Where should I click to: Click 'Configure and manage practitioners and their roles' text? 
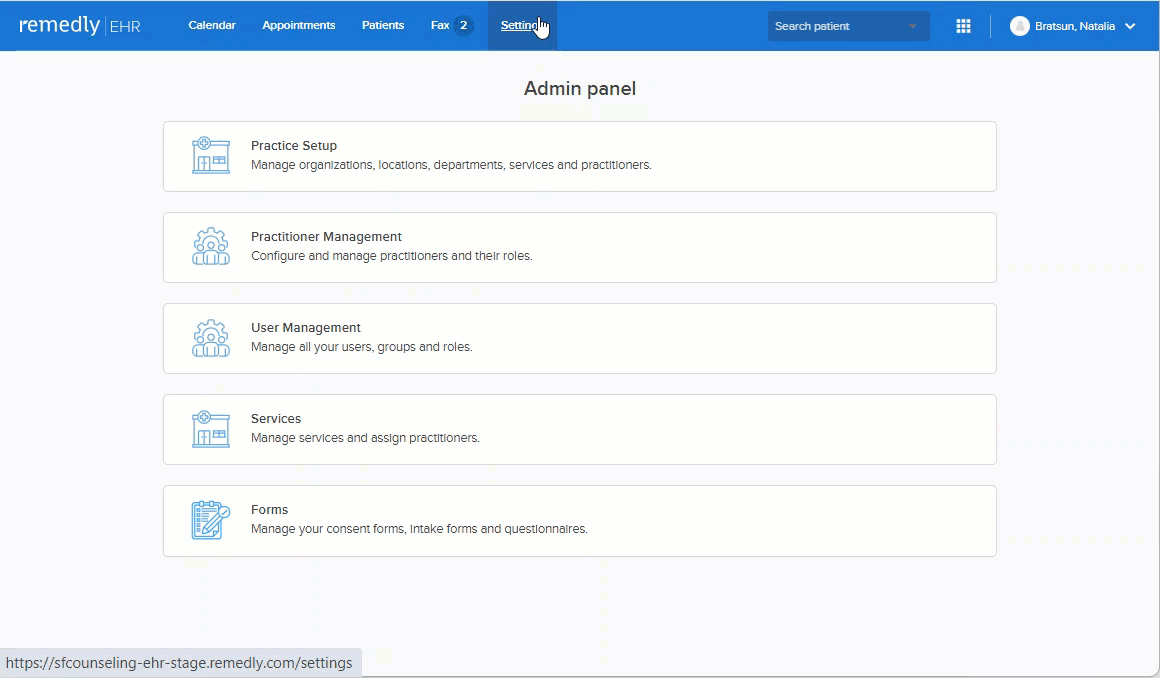(391, 256)
